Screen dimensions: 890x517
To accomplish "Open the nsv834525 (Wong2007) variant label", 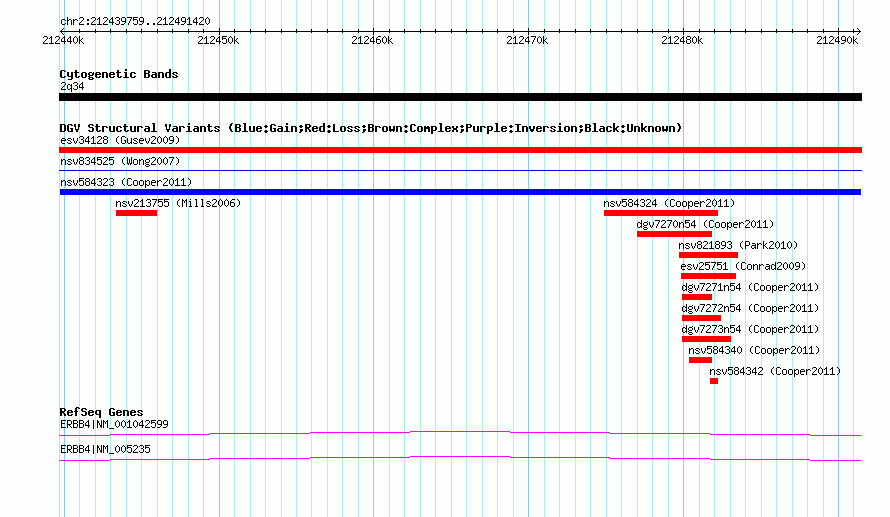I will (x=120, y=161).
